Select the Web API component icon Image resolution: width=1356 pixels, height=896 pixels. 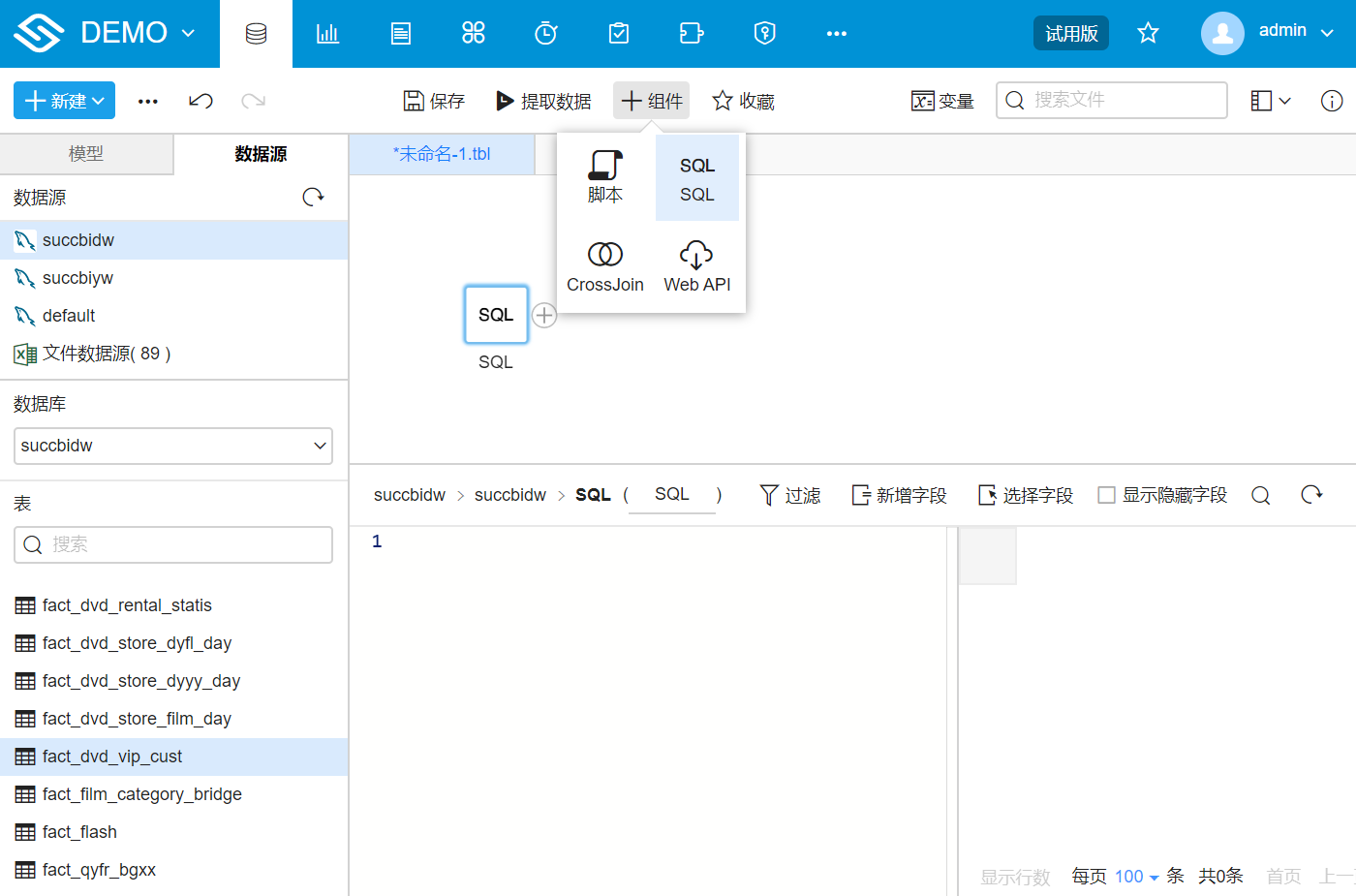point(695,264)
